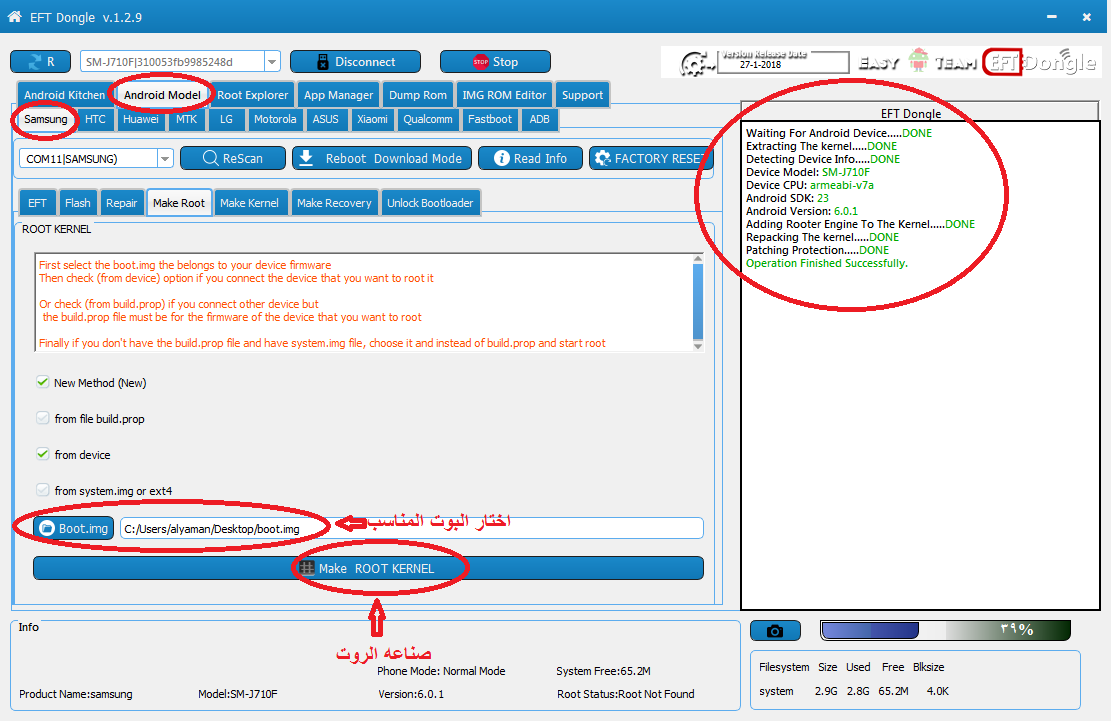Click the phone icon on Disconnect
Screen dimensions: 1111x721
(322, 62)
